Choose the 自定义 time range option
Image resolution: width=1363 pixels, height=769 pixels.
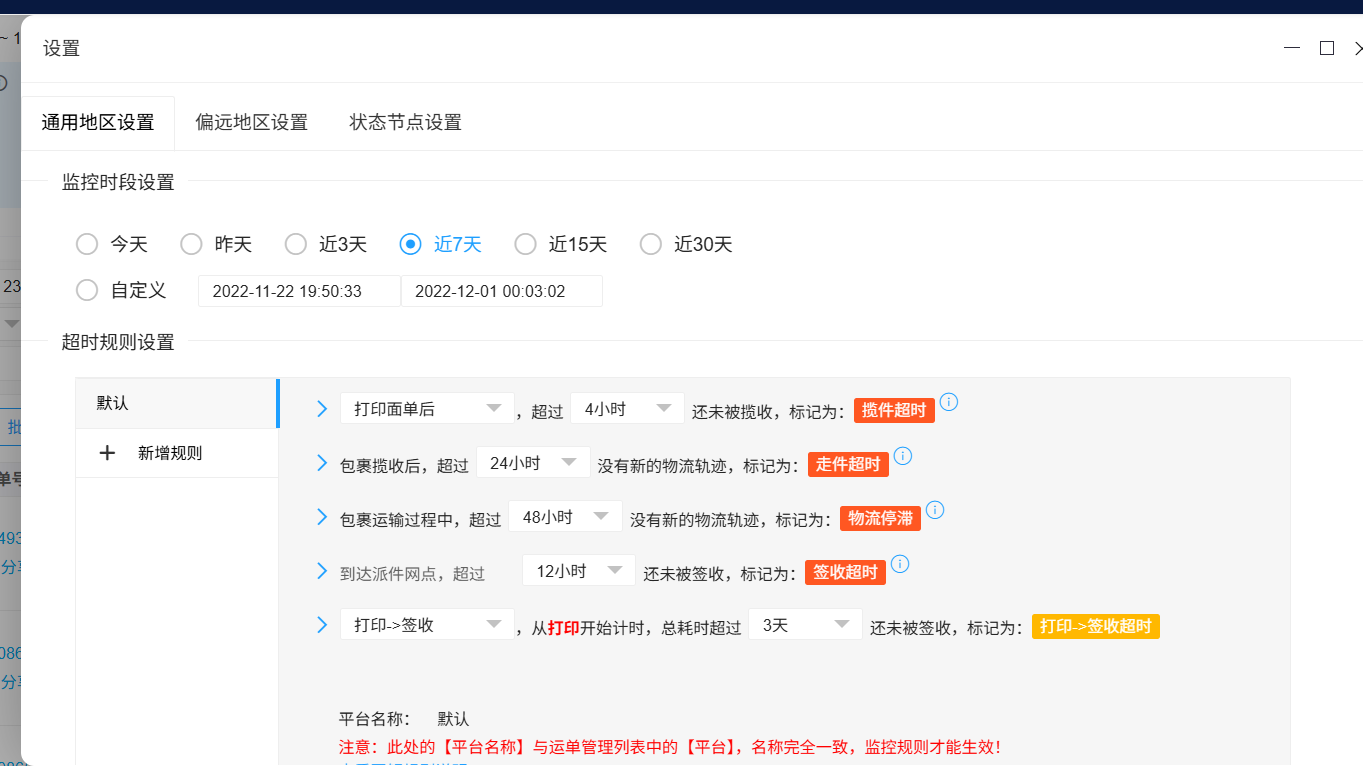88,290
